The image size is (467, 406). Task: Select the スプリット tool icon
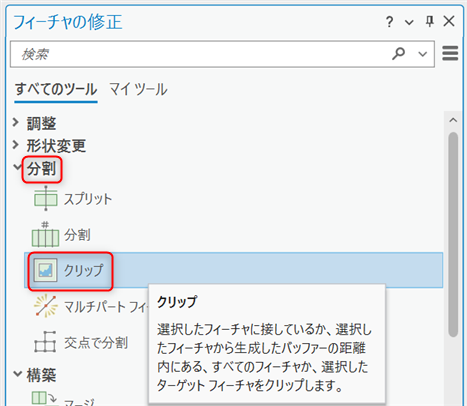click(46, 198)
